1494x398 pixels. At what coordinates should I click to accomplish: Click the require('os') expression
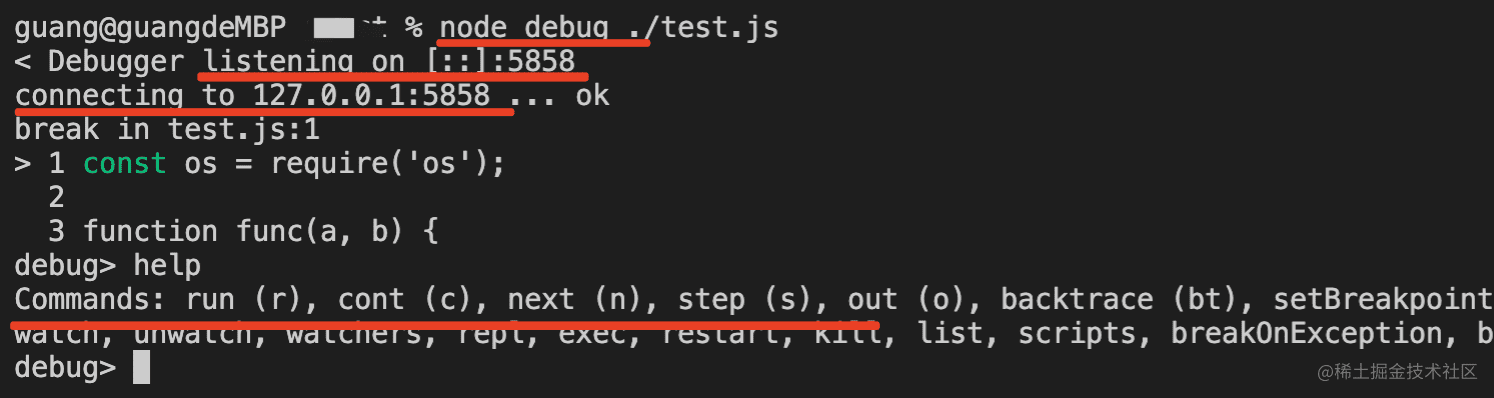click(x=379, y=164)
